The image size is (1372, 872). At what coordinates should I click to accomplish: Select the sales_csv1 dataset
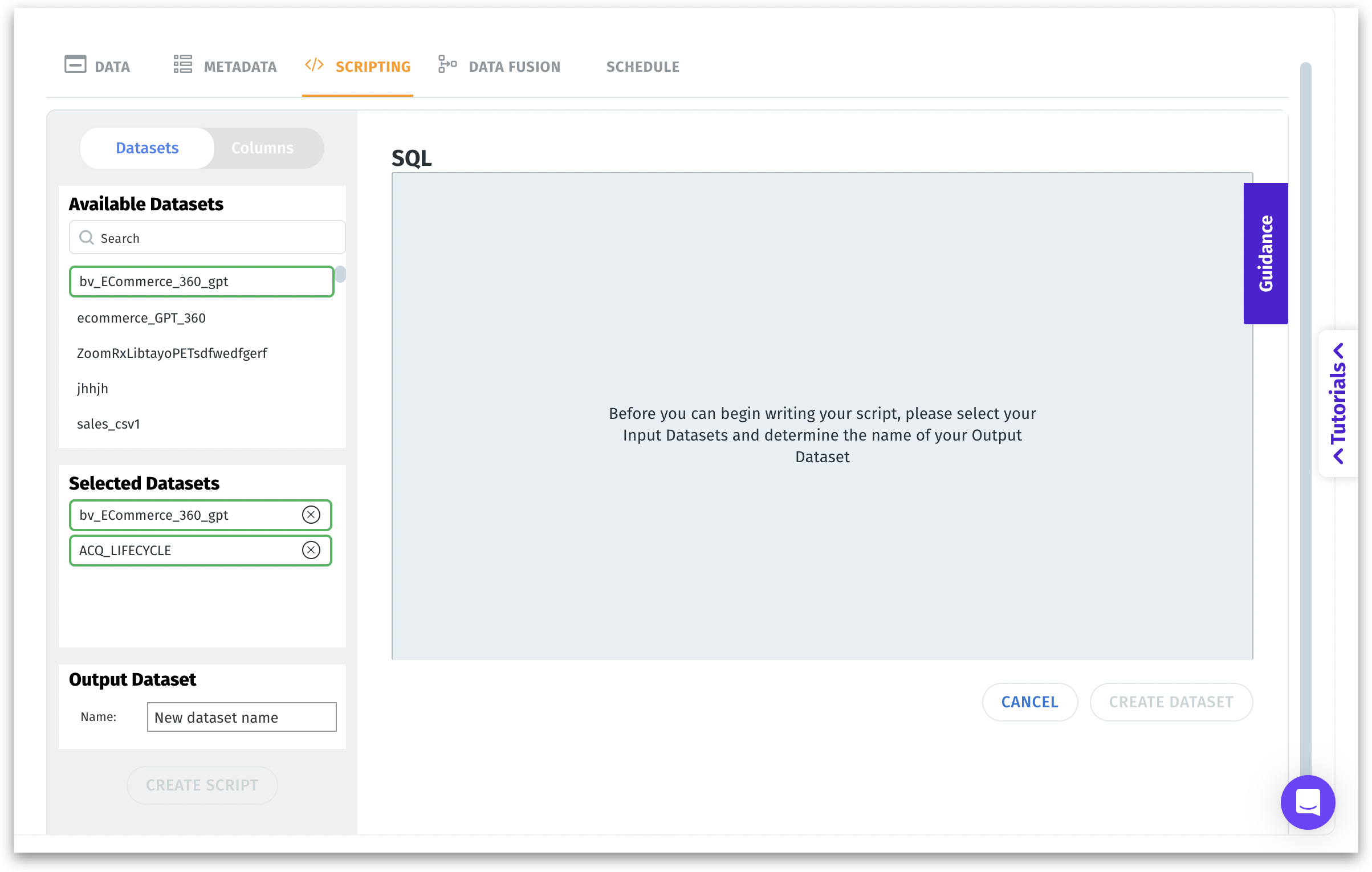tap(108, 424)
